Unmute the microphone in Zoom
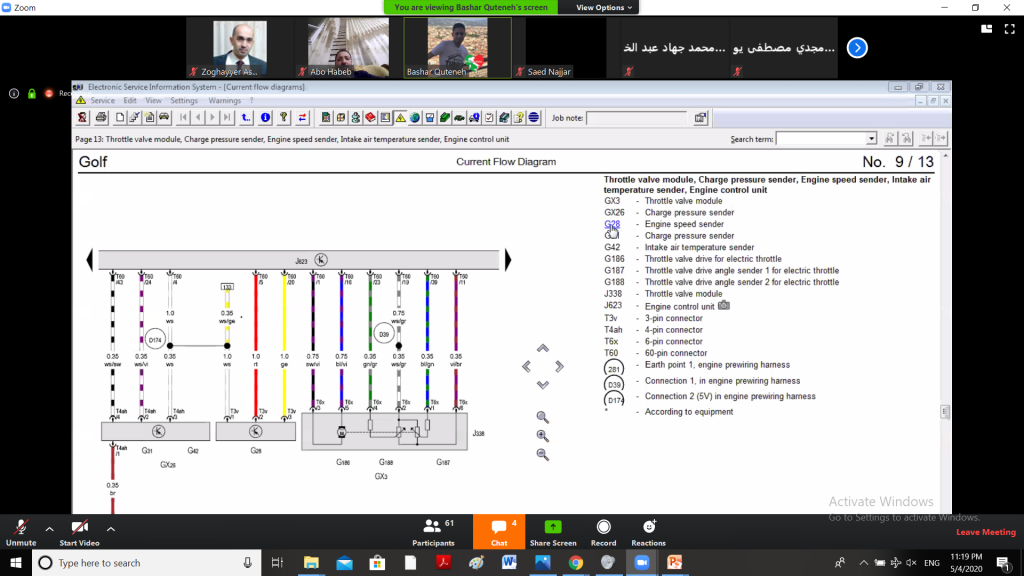This screenshot has height=576, width=1024. tap(21, 532)
